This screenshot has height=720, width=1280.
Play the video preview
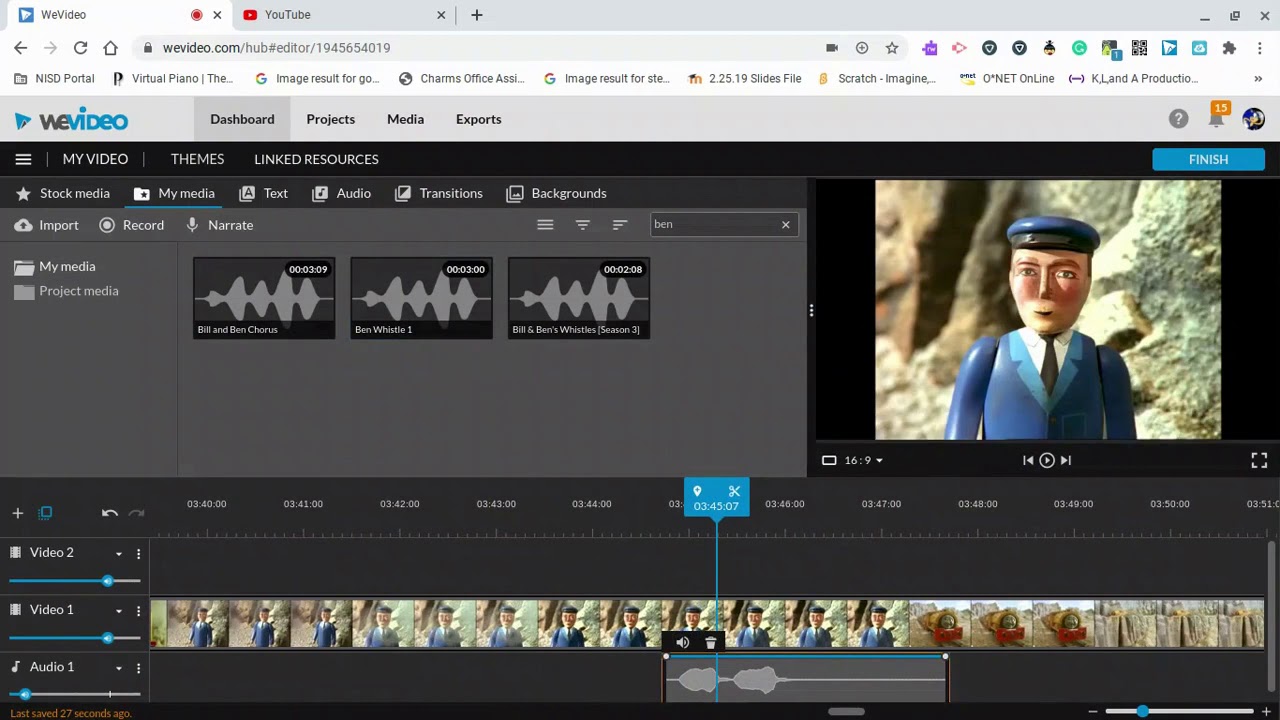point(1046,460)
